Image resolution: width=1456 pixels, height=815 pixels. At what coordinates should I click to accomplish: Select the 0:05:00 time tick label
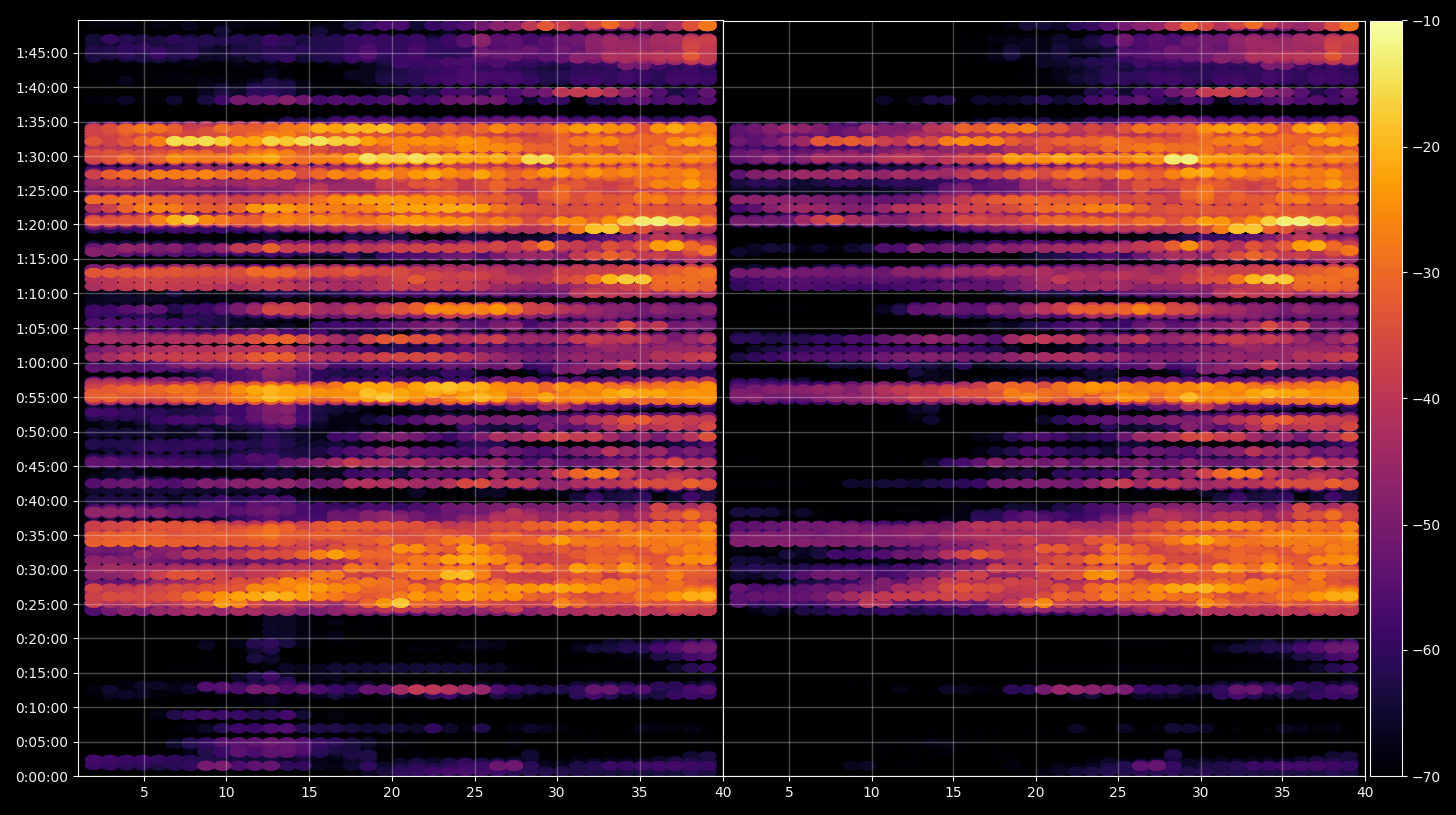pos(42,742)
